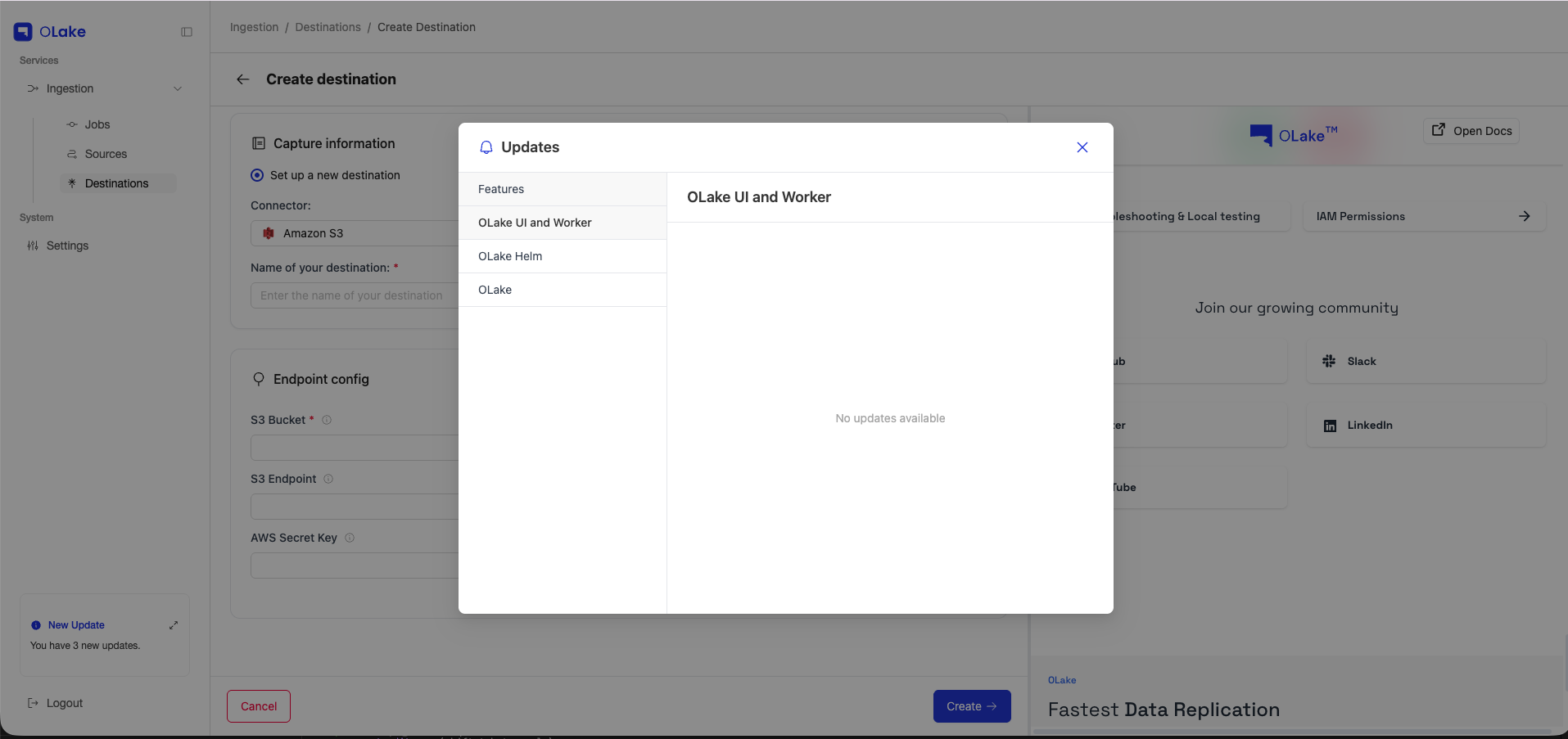The width and height of the screenshot is (1568, 739).
Task: Collapse the Ingestion menu chevron
Action: tap(178, 88)
